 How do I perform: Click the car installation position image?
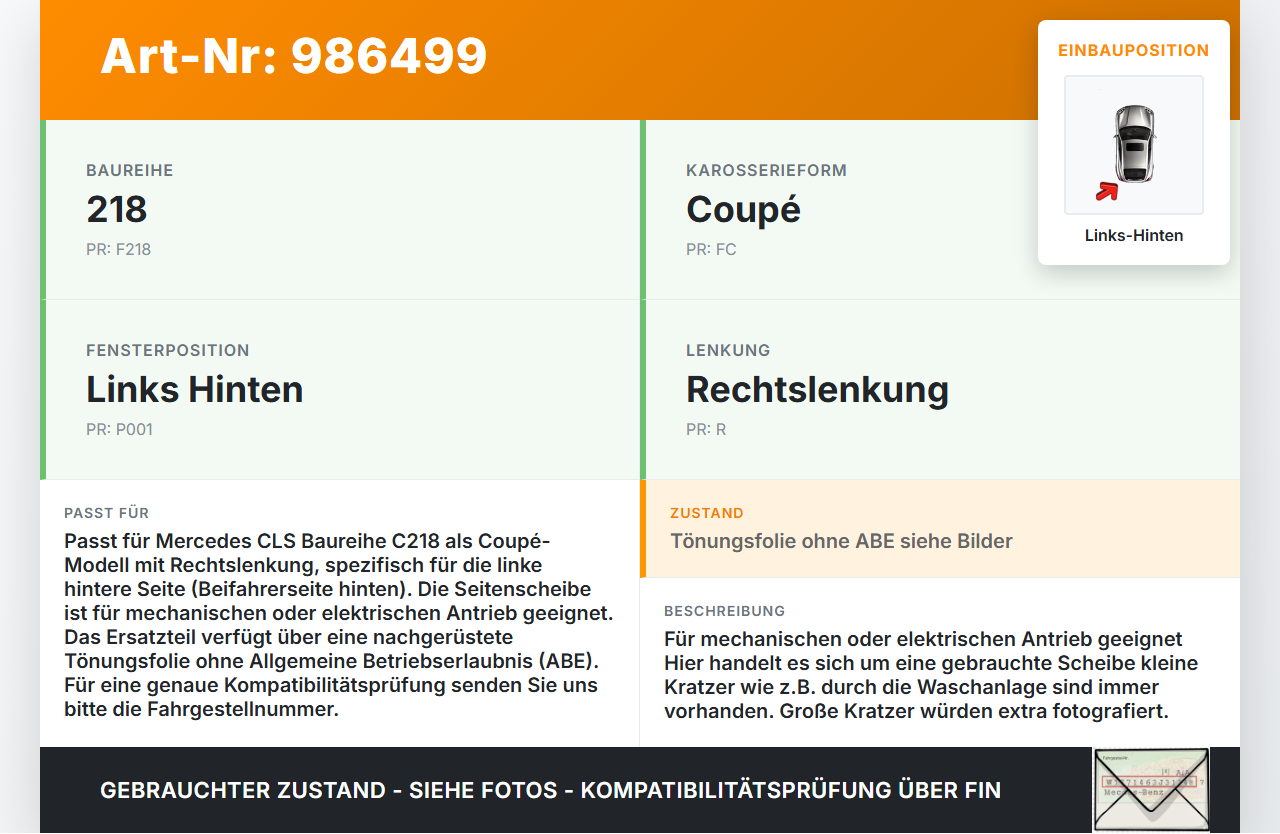[x=1134, y=145]
